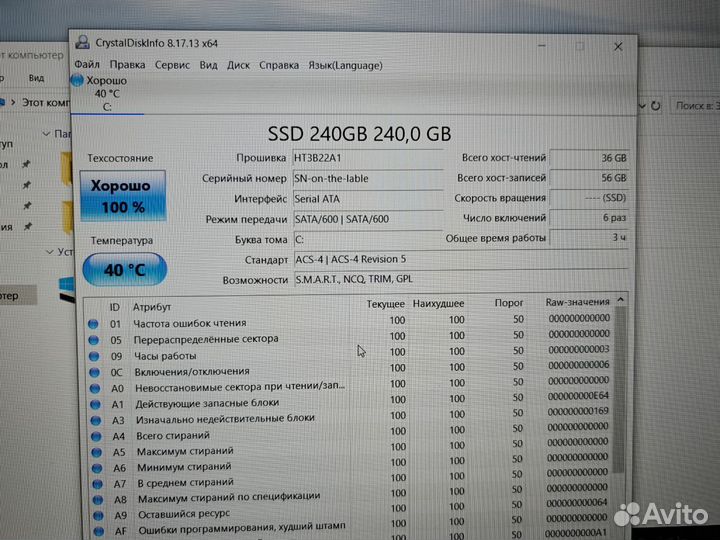Image resolution: width=720 pixels, height=540 pixels.
Task: Click status icon of attribute 0C Включения/отключения
Action: (95, 372)
